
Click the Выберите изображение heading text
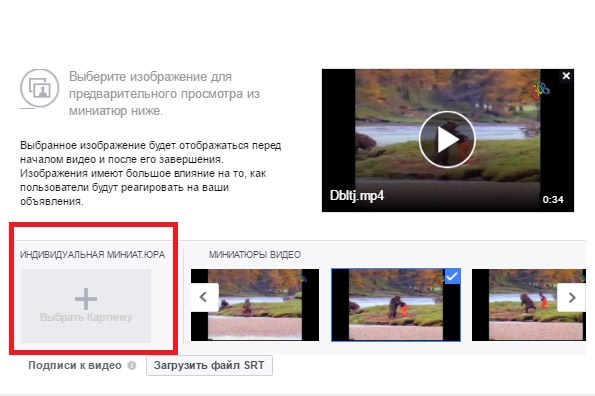[x=164, y=94]
